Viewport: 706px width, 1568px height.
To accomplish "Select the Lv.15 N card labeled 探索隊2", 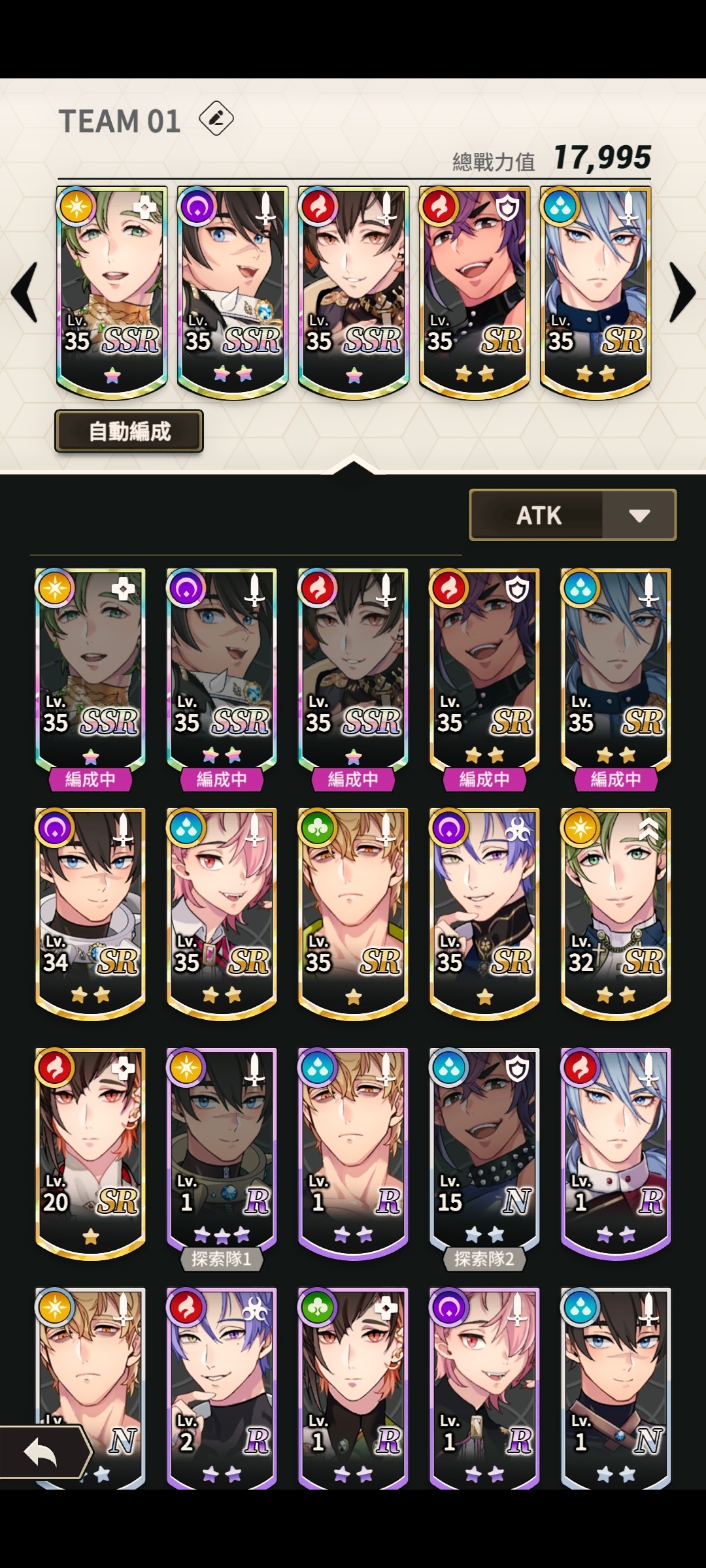I will click(x=484, y=1159).
